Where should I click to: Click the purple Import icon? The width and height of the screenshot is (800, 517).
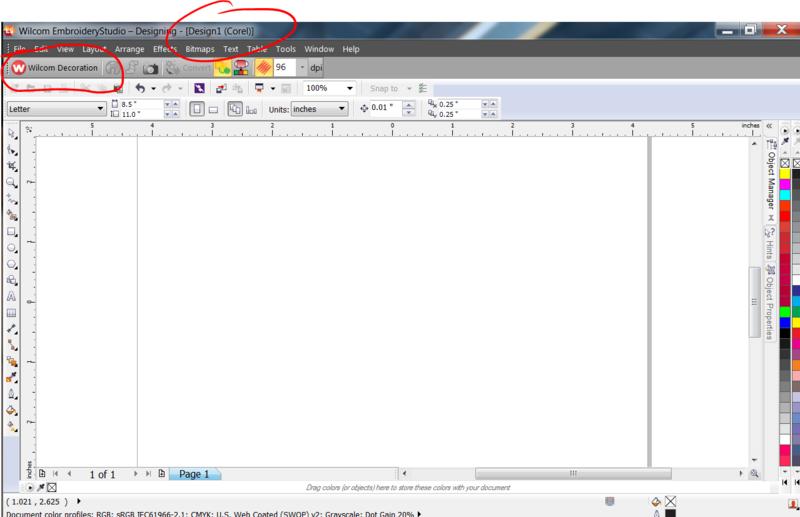click(x=199, y=88)
